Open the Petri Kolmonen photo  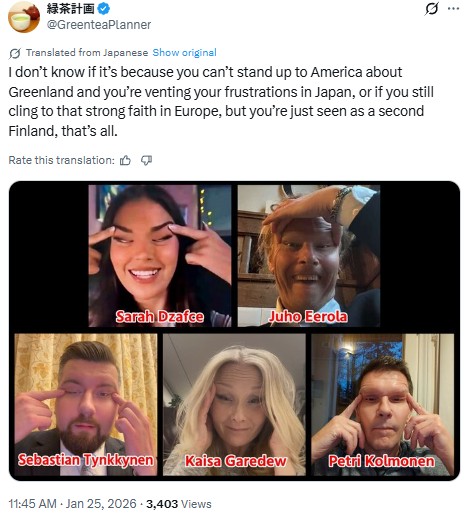click(383, 405)
